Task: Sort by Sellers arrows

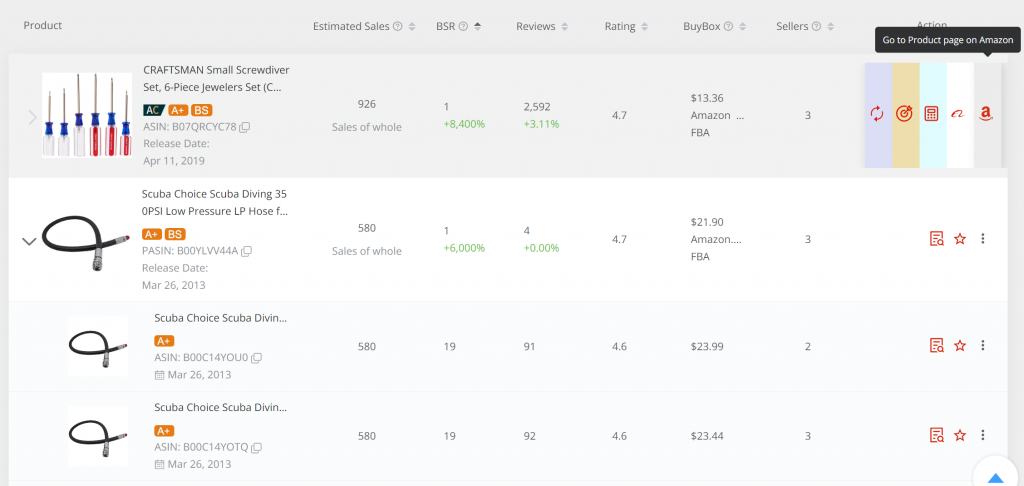Action: click(831, 27)
